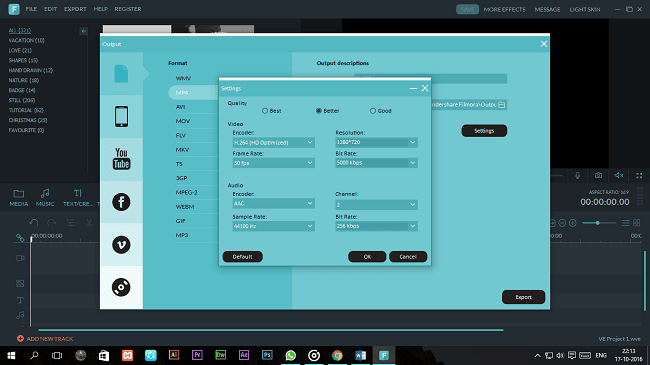This screenshot has width=650, height=365.
Task: Open Adobe Premiere from taskbar
Action: [197, 355]
